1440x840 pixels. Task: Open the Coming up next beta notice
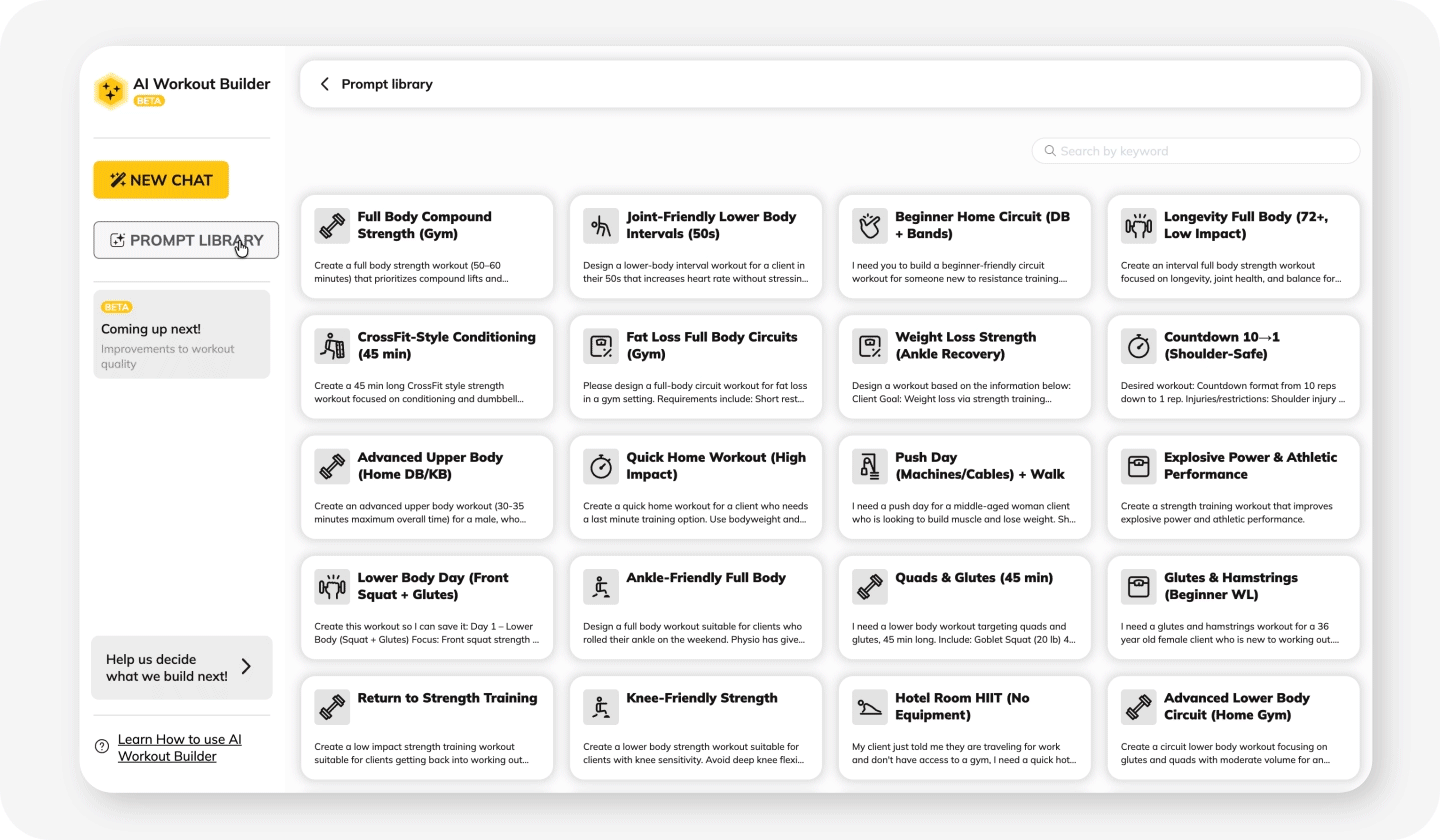tap(181, 334)
